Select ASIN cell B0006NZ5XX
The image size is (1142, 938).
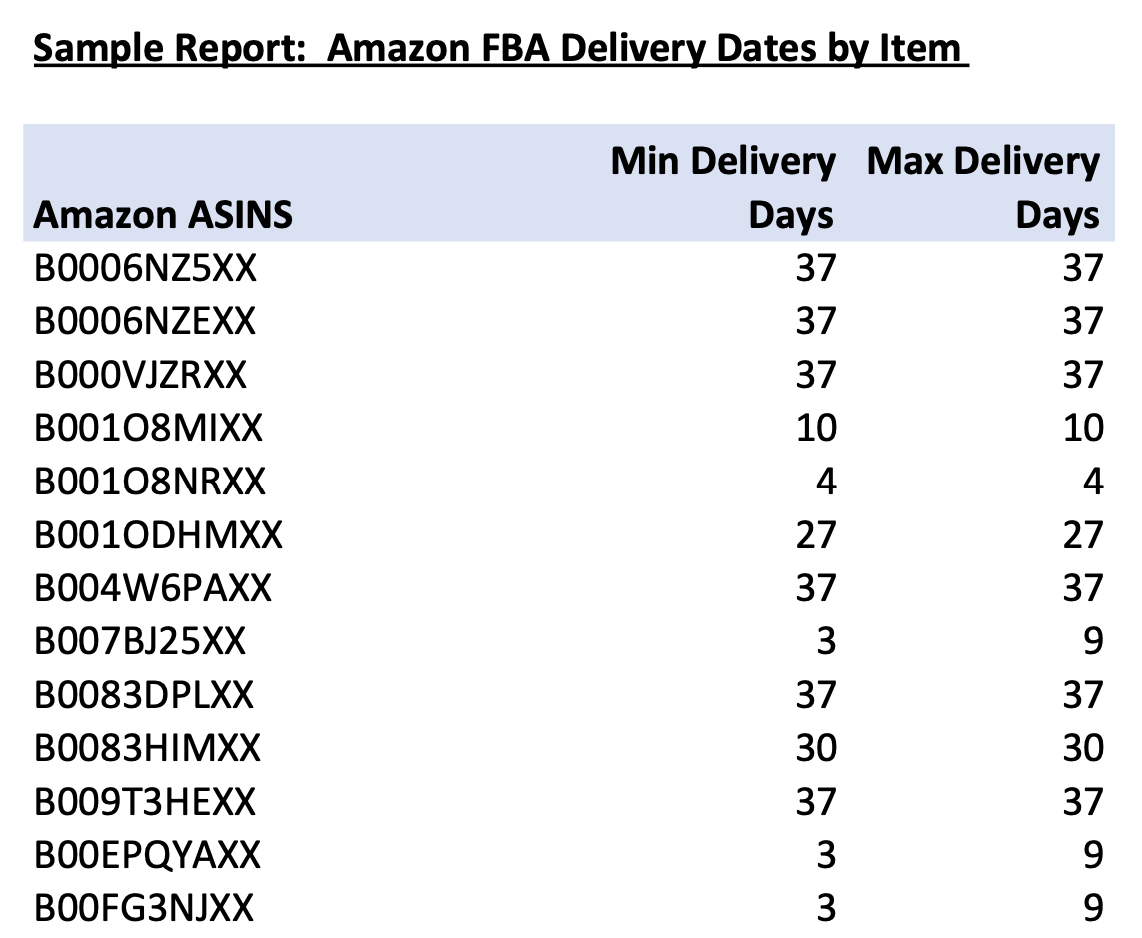click(x=146, y=268)
